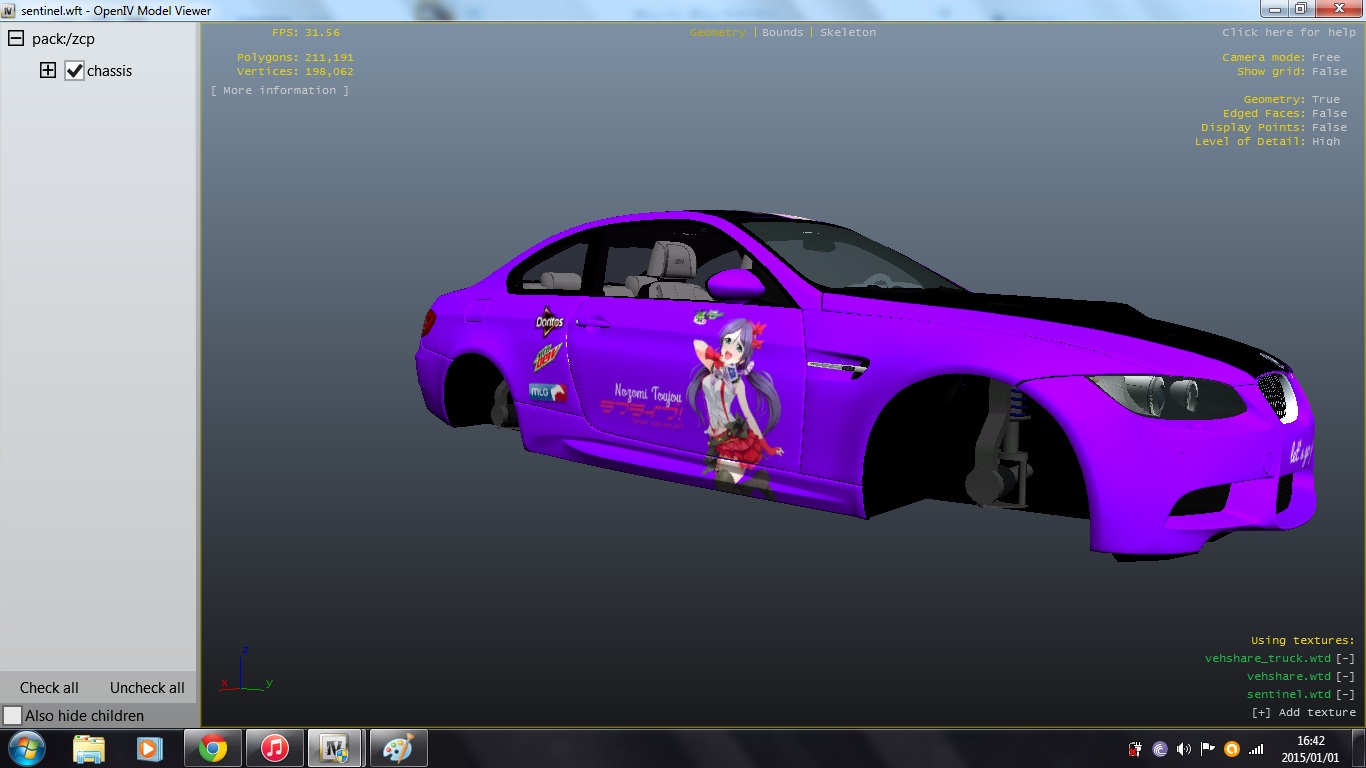1366x768 pixels.
Task: Open the More information section
Action: click(x=280, y=90)
